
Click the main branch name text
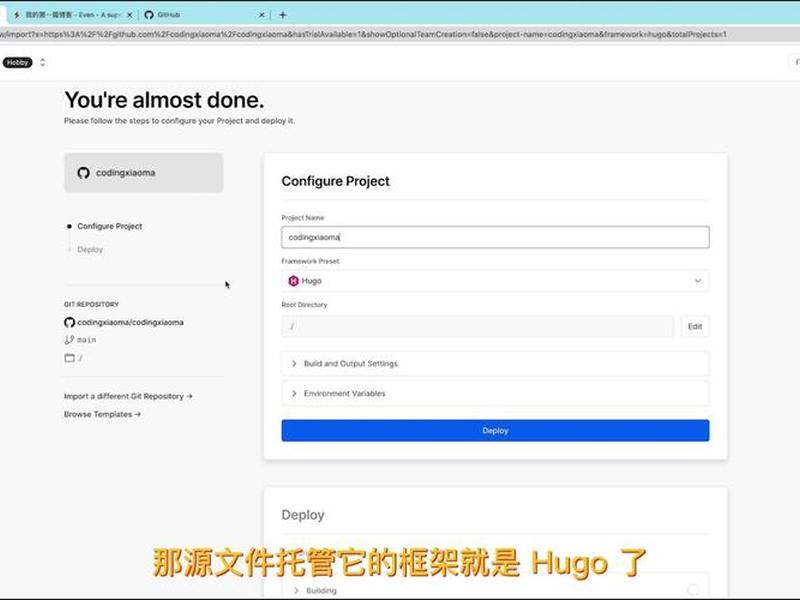coord(86,340)
